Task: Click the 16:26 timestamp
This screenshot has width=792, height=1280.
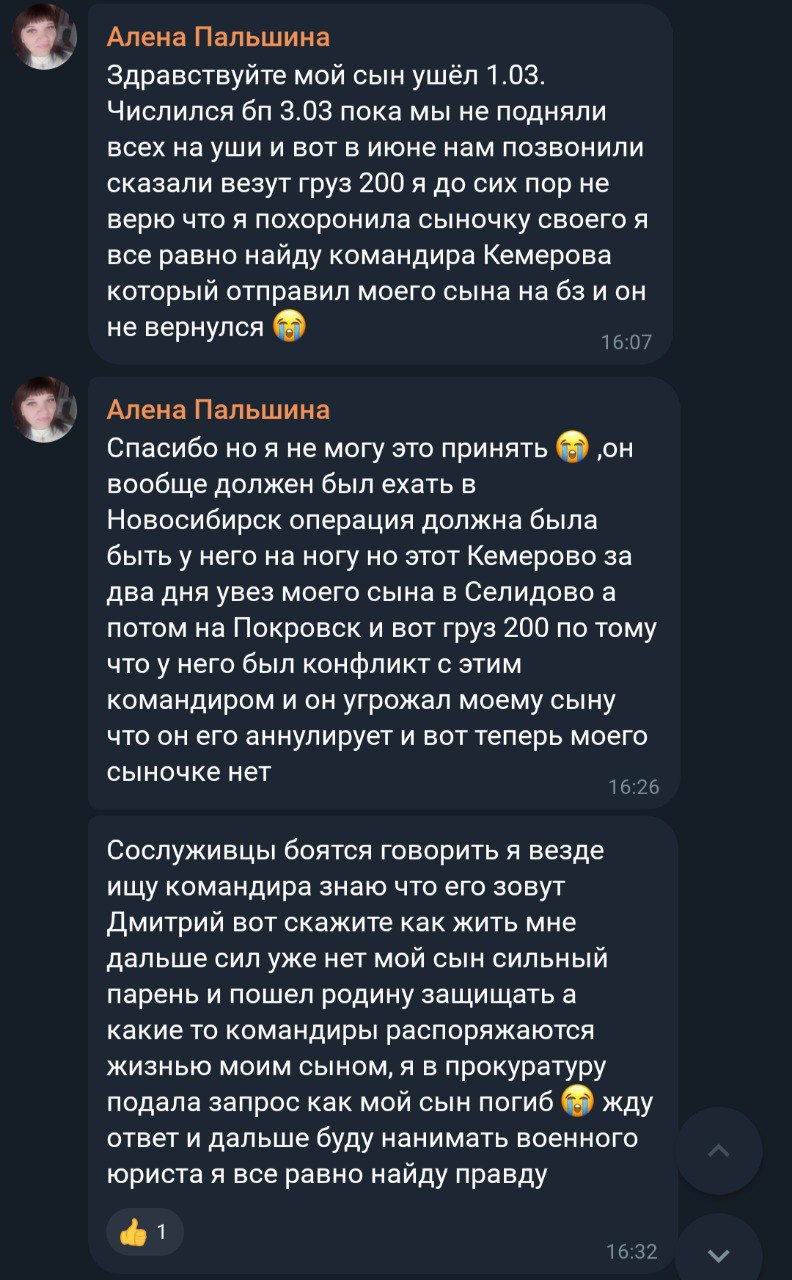Action: click(x=634, y=787)
